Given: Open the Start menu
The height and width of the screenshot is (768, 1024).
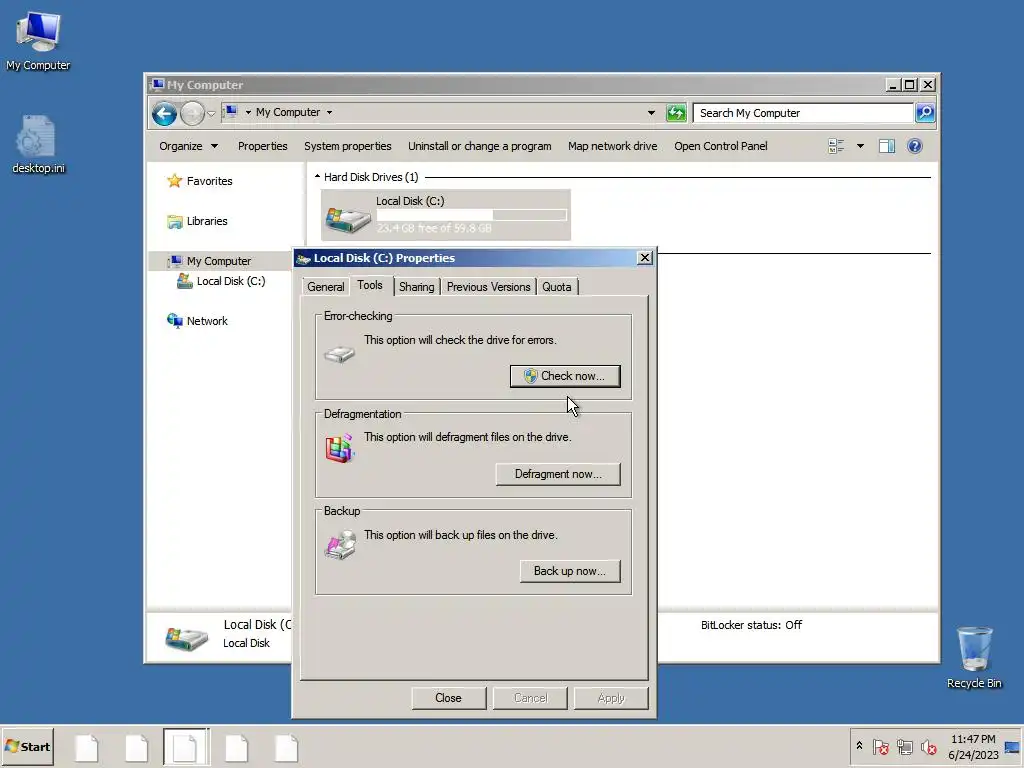Looking at the screenshot, I should point(28,747).
